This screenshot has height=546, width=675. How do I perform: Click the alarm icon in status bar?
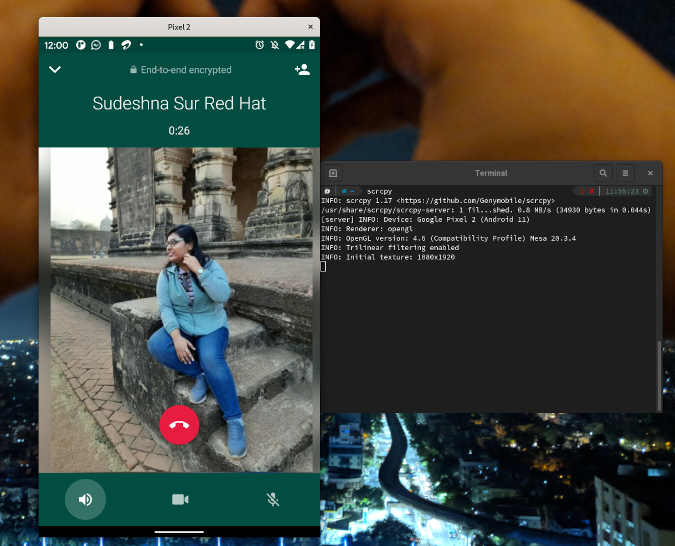pyautogui.click(x=259, y=45)
